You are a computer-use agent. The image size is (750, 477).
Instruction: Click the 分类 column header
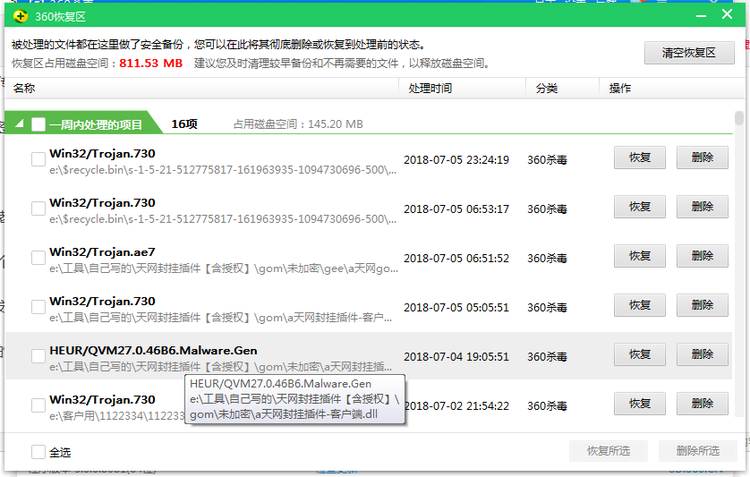coord(546,89)
